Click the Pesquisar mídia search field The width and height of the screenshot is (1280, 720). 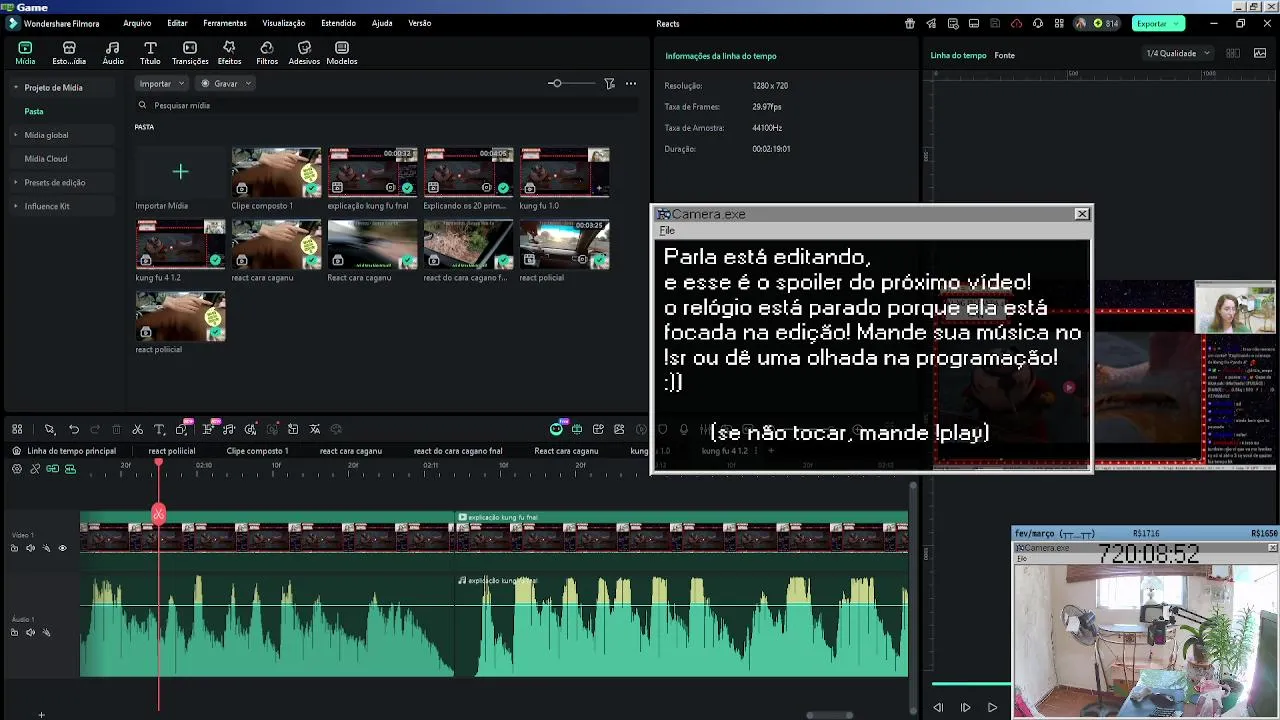(385, 105)
